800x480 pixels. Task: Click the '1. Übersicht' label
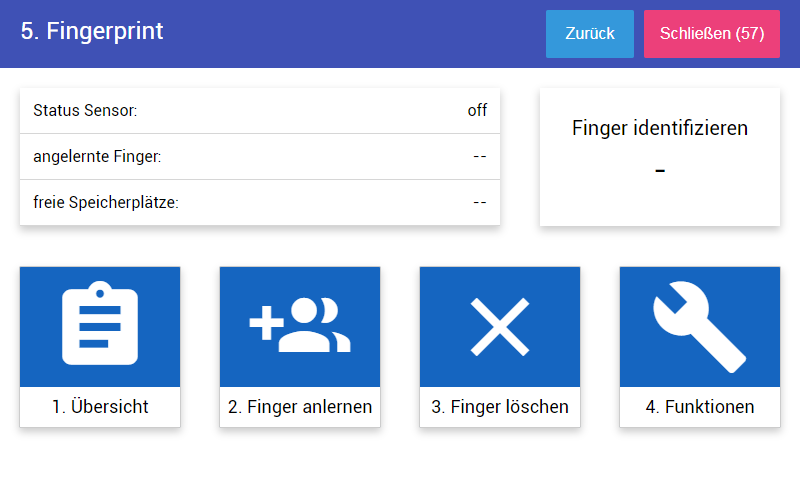tap(100, 407)
